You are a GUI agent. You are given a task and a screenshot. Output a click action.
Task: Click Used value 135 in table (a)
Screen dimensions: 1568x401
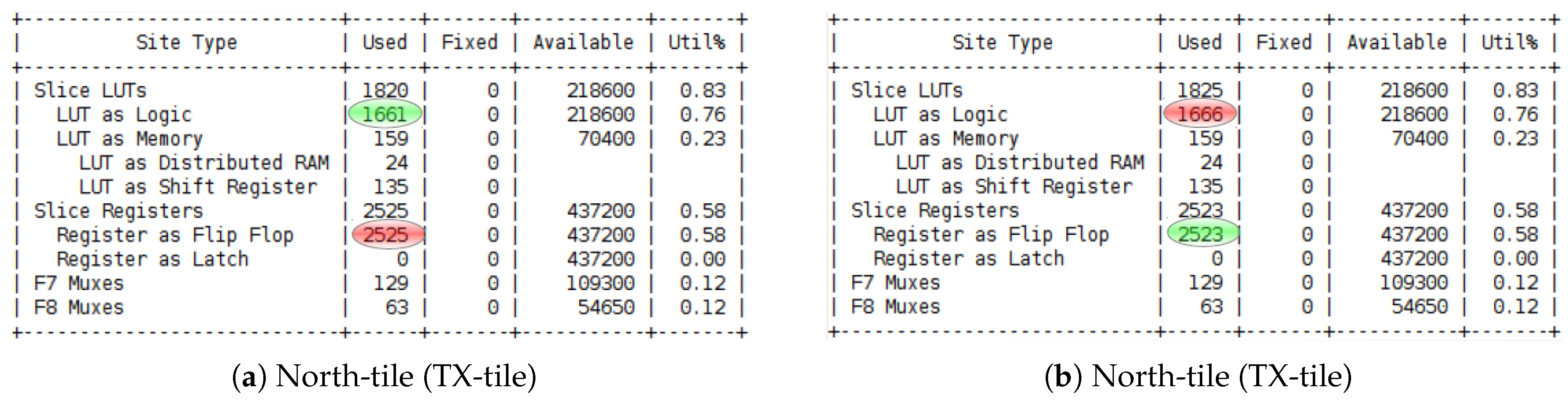(x=391, y=187)
